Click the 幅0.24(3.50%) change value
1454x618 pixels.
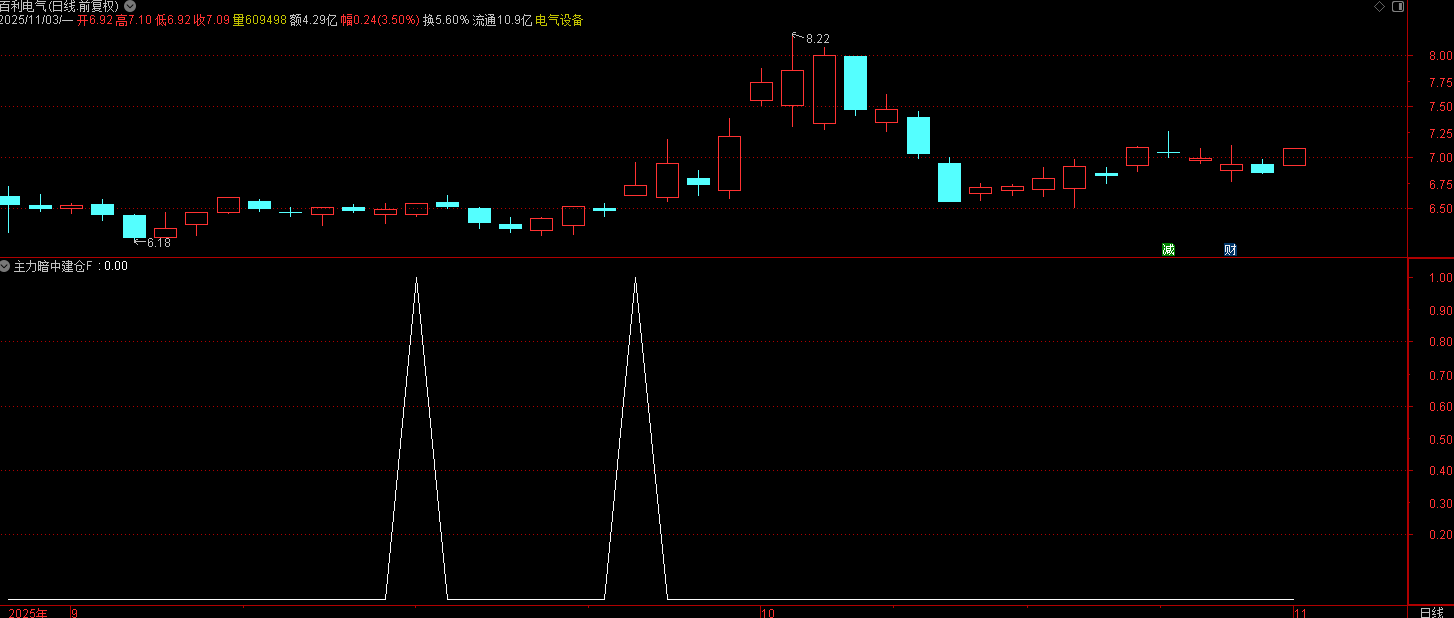pyautogui.click(x=380, y=20)
